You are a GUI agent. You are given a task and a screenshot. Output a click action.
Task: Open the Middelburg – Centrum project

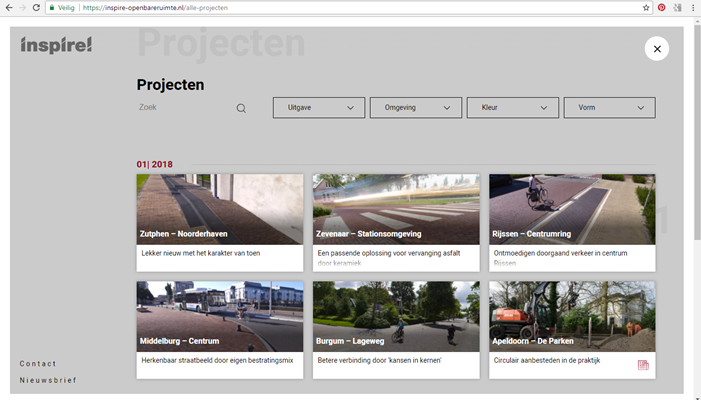point(220,329)
